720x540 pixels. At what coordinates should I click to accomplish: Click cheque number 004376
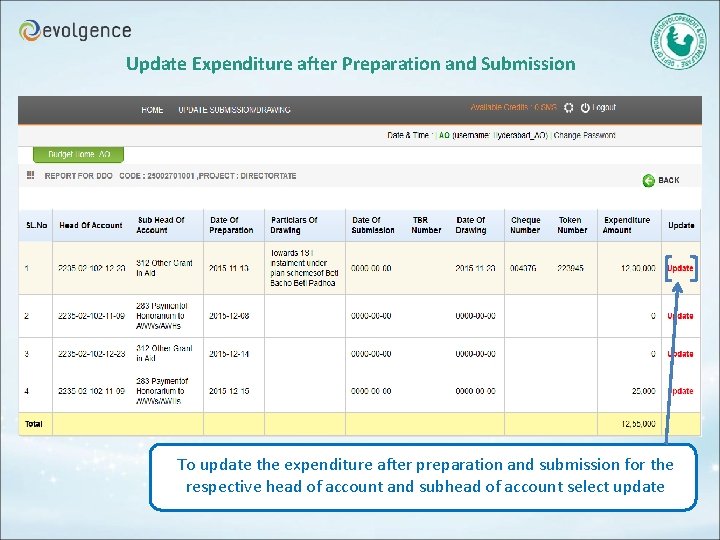tap(523, 268)
